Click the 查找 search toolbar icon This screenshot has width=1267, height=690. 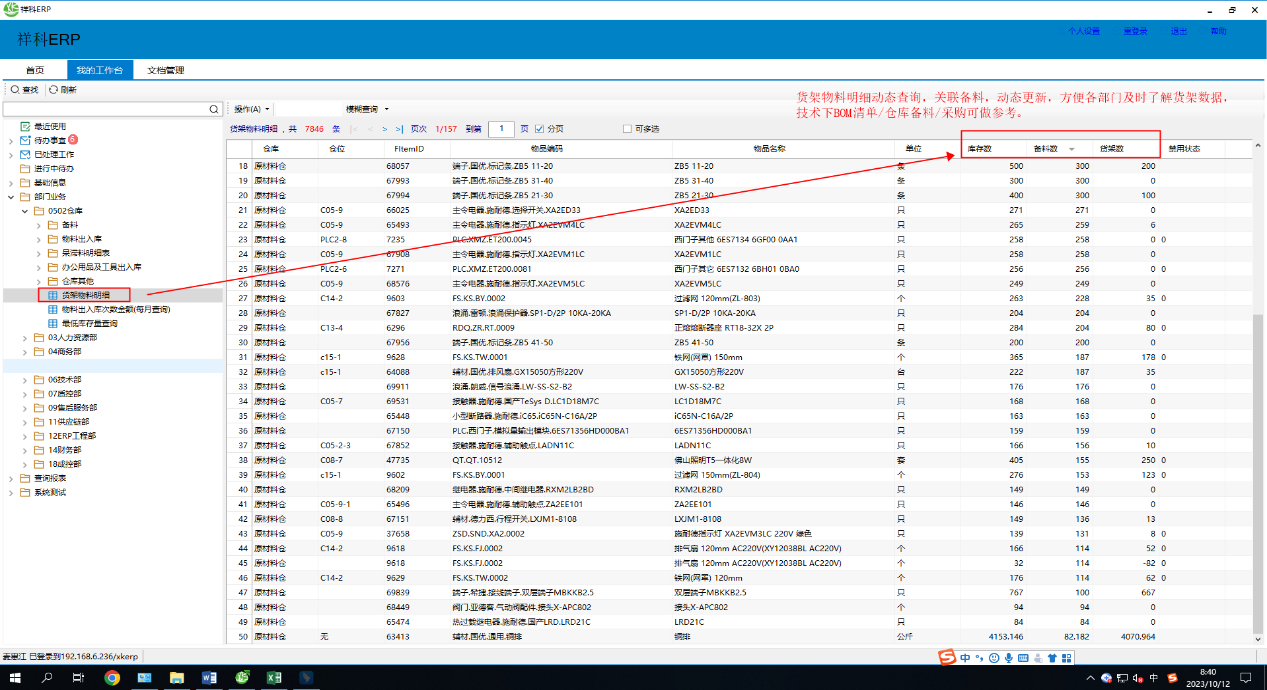(15, 90)
